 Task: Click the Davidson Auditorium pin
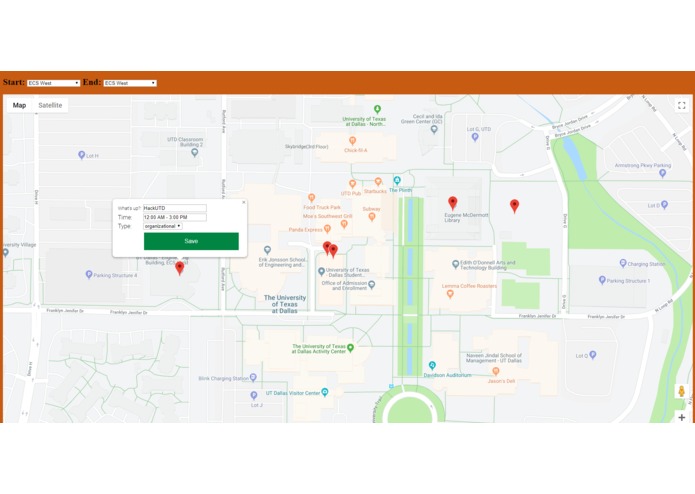tap(432, 366)
